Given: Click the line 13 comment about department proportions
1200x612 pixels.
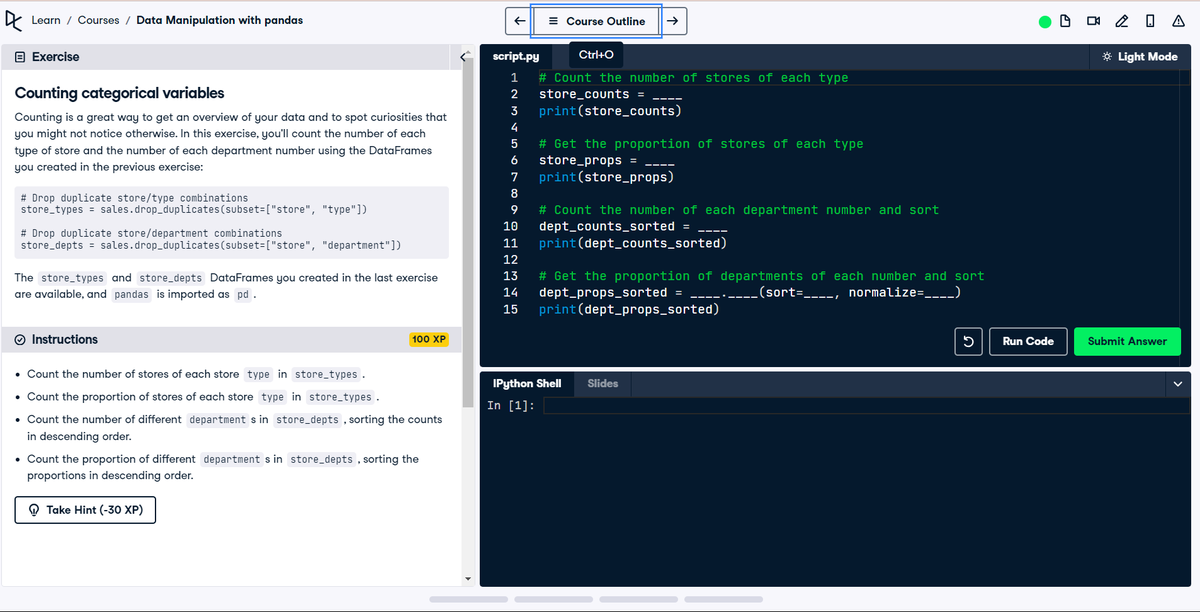Looking at the screenshot, I should (x=761, y=276).
